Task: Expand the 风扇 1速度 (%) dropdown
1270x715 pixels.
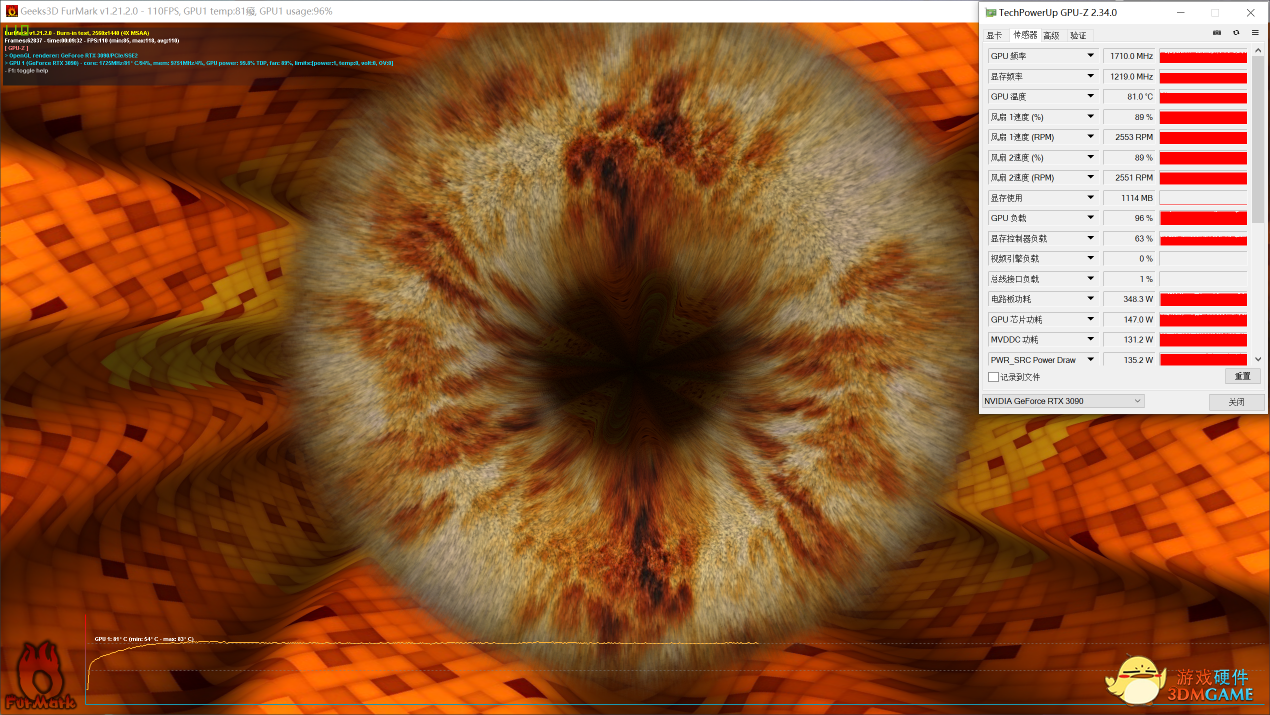Action: click(x=1091, y=117)
